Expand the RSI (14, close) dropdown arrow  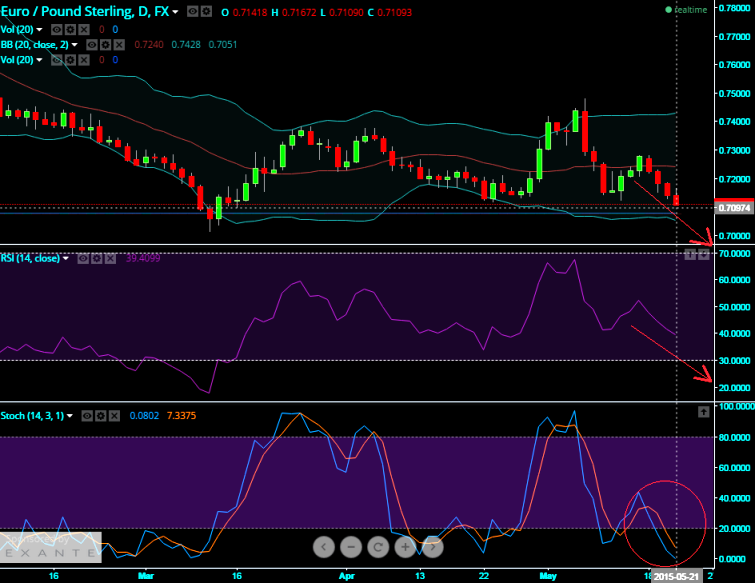[x=66, y=259]
